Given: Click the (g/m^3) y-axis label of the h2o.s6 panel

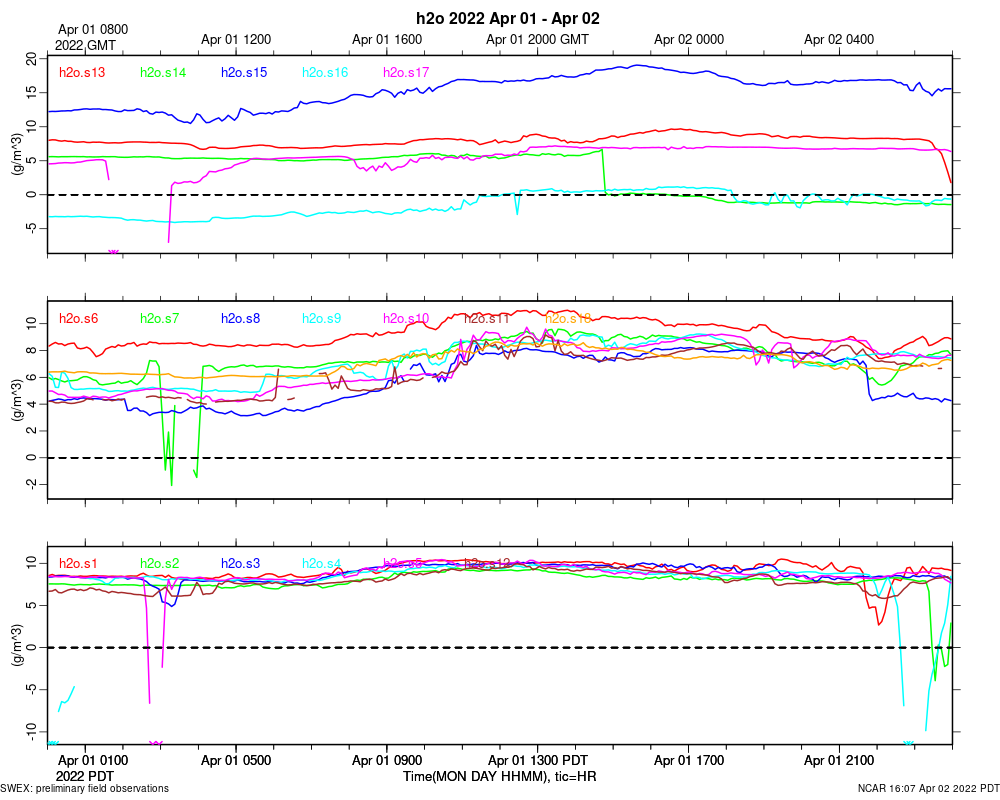Looking at the screenshot, I should coord(17,400).
